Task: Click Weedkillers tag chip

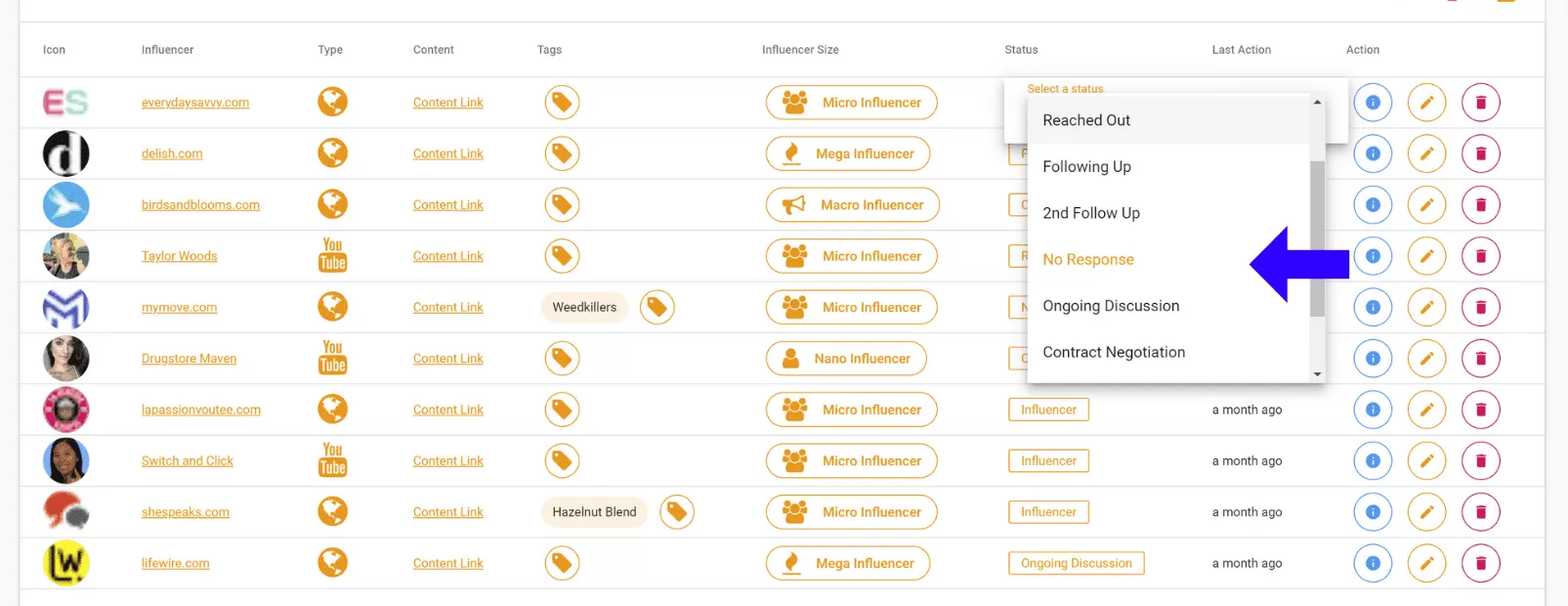Action: pyautogui.click(x=584, y=307)
